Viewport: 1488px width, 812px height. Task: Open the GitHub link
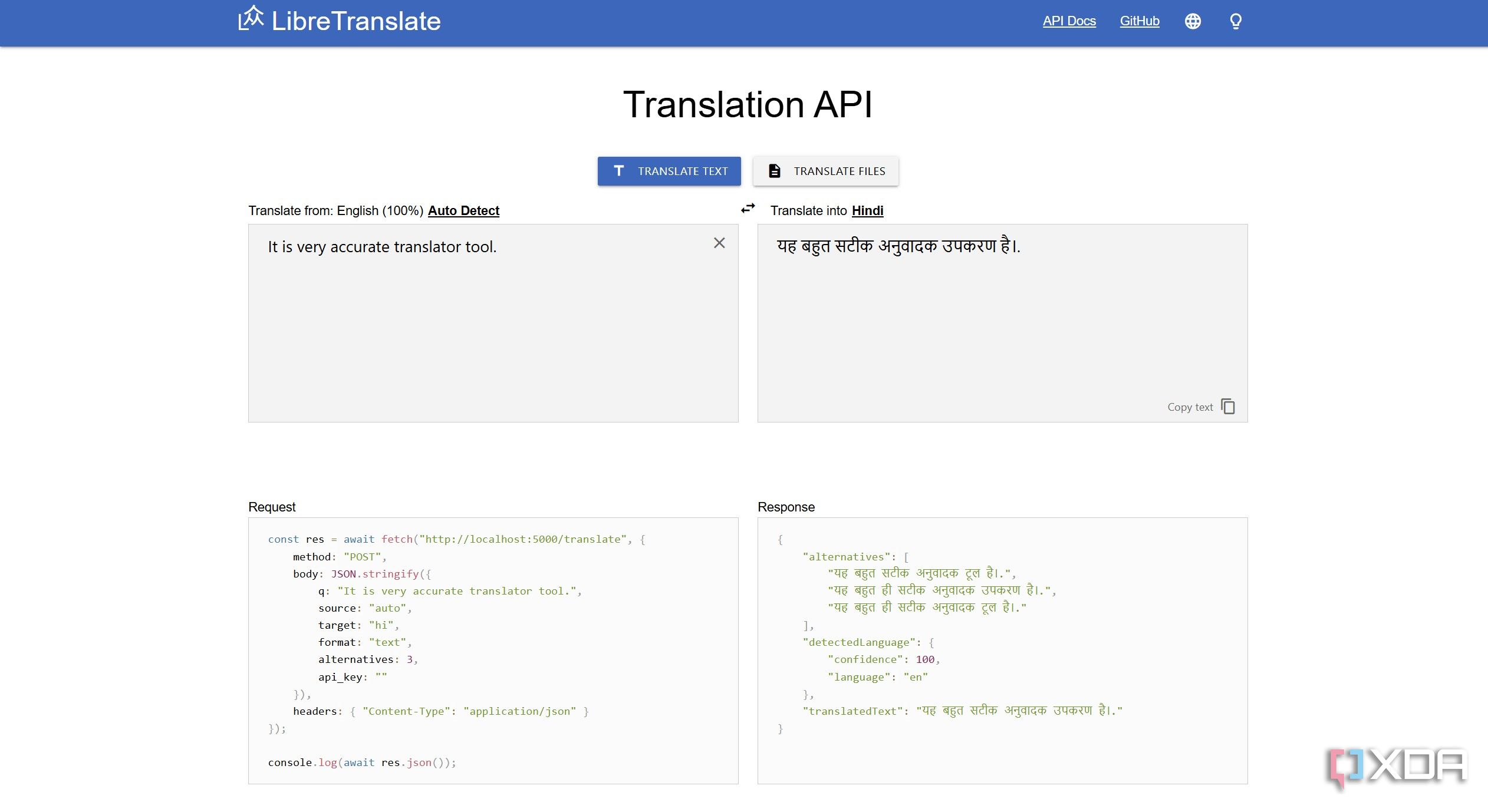1140,21
